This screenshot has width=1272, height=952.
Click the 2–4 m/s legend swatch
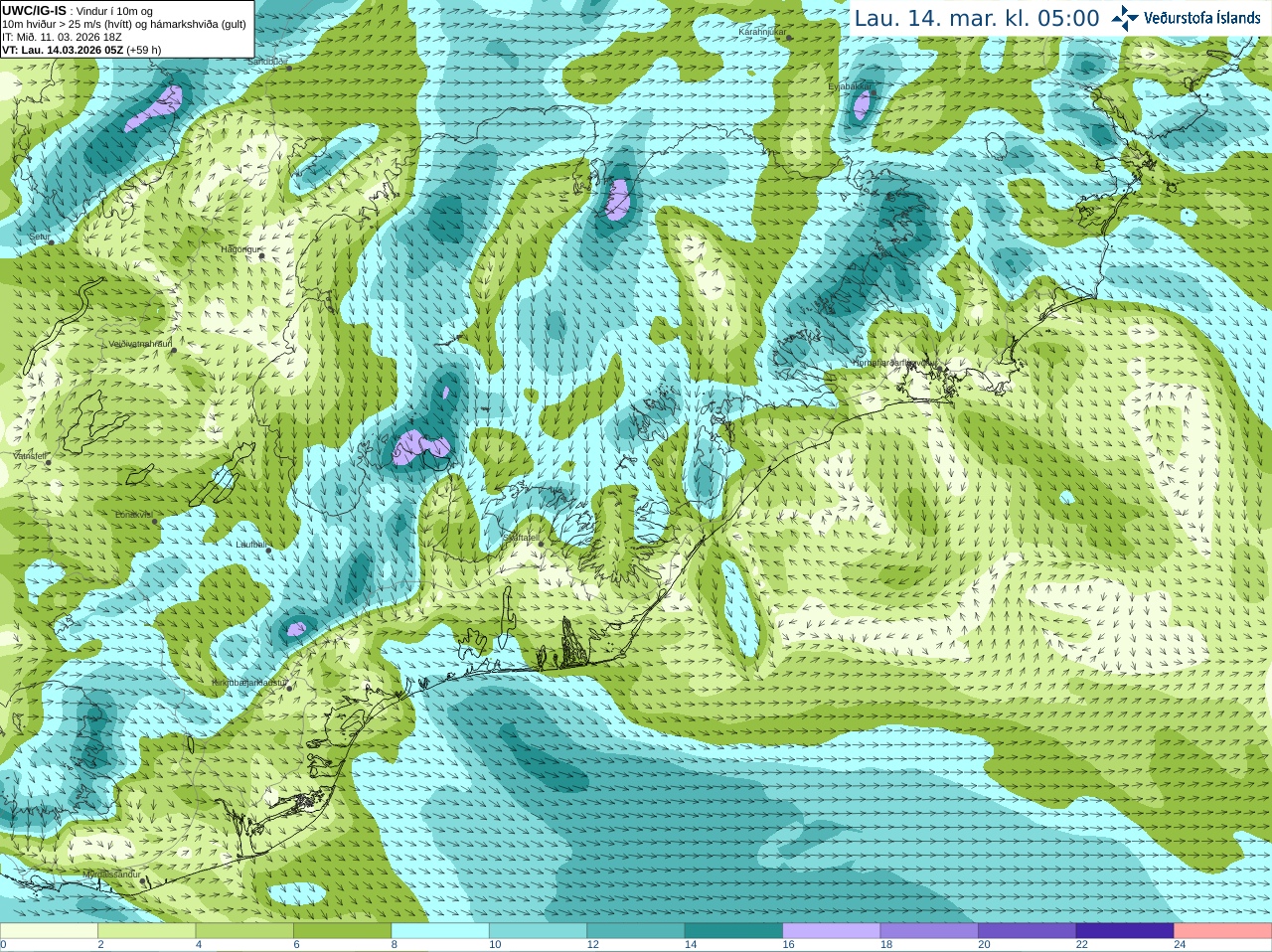click(x=146, y=930)
